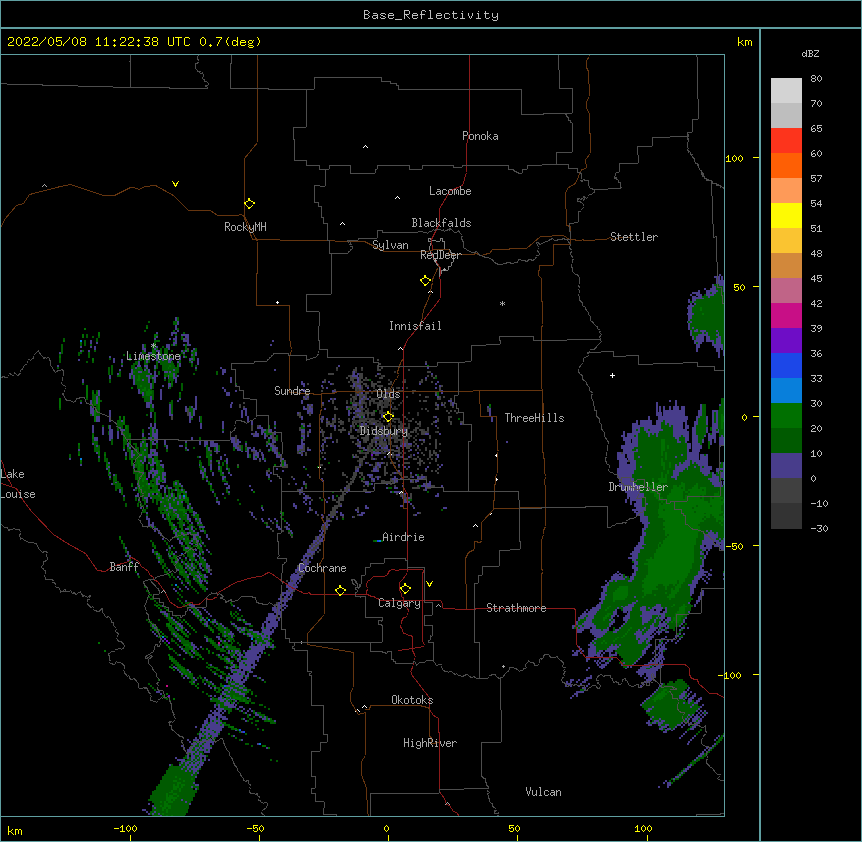Click the Base_Reflectivity title text
This screenshot has width=862, height=842.
point(431,15)
